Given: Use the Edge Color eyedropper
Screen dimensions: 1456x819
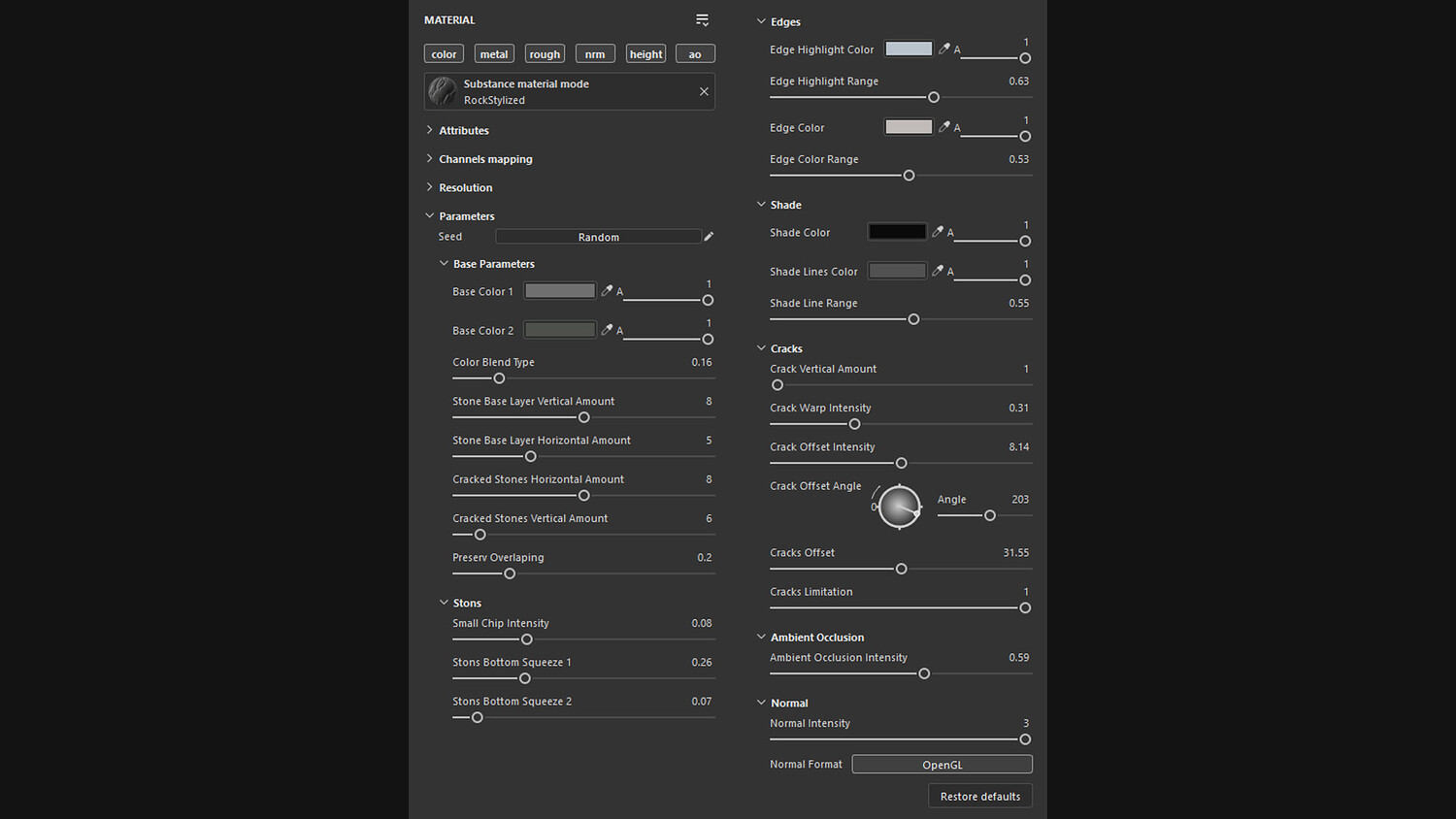Looking at the screenshot, I should tap(943, 127).
